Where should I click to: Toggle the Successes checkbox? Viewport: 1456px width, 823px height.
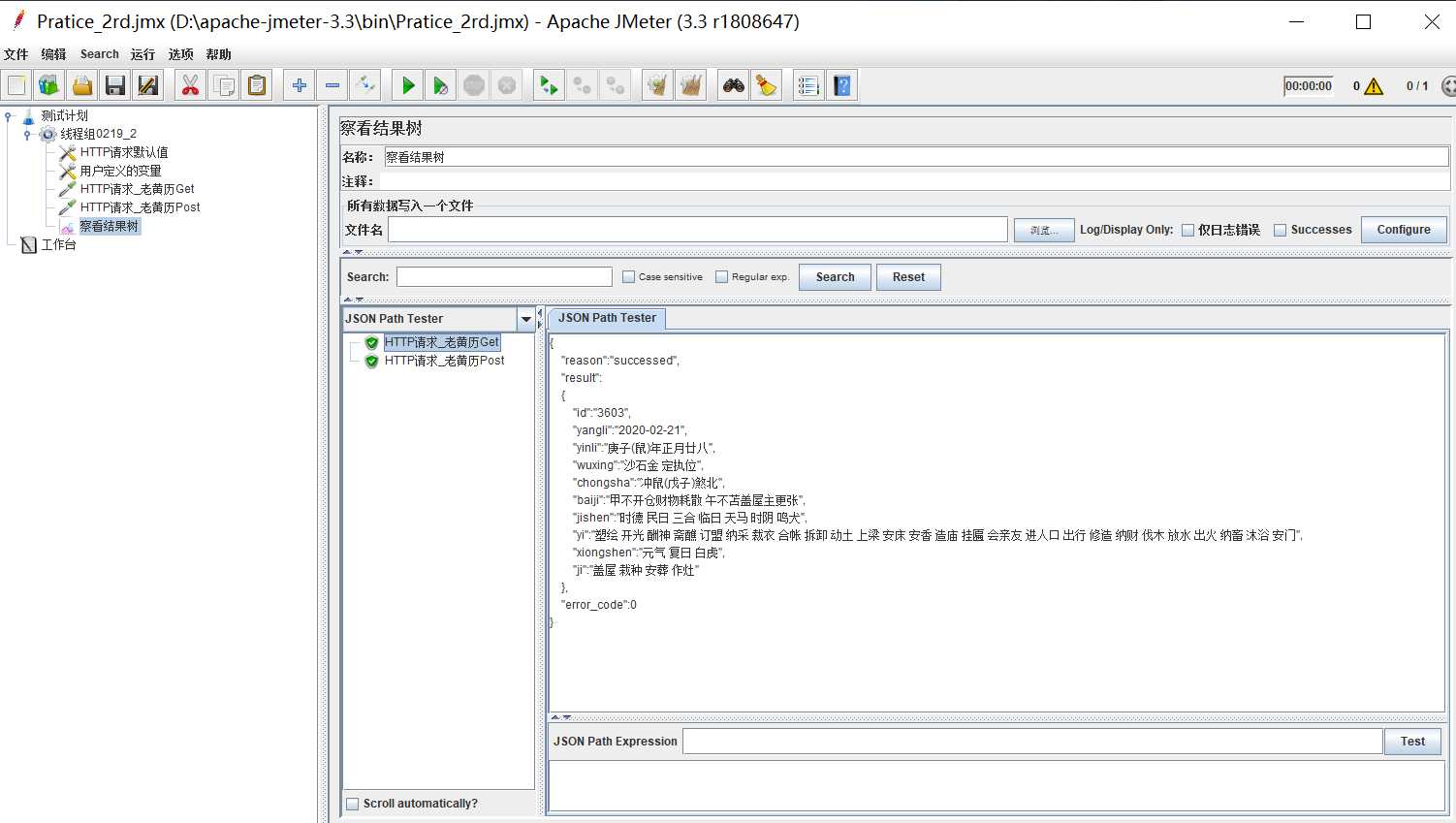[1280, 231]
